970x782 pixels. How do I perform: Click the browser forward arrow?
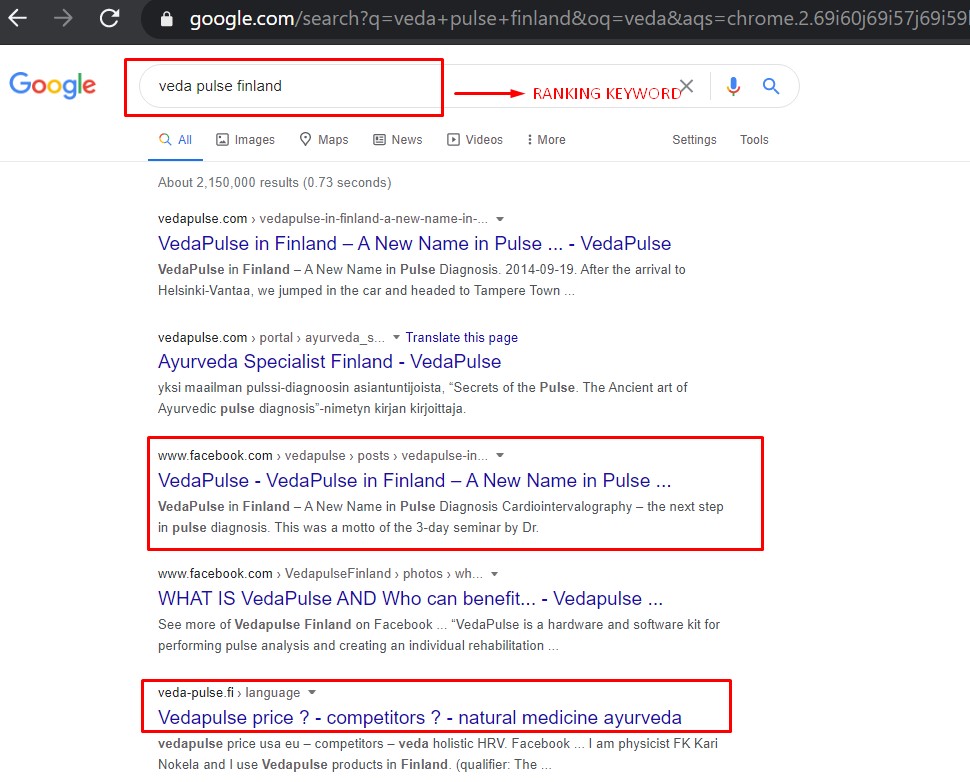(x=63, y=18)
